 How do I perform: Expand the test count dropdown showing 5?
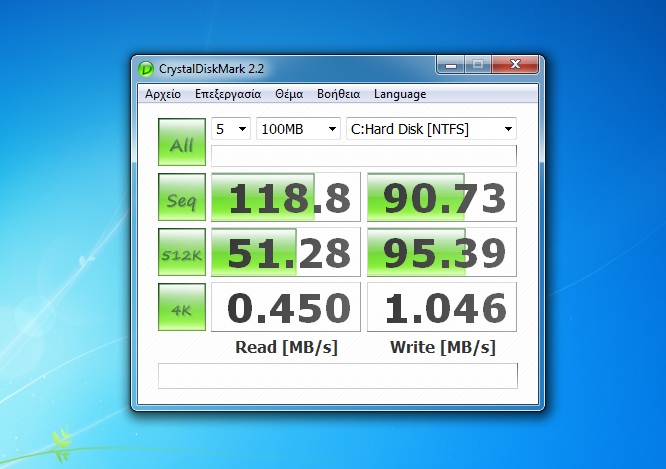click(231, 129)
